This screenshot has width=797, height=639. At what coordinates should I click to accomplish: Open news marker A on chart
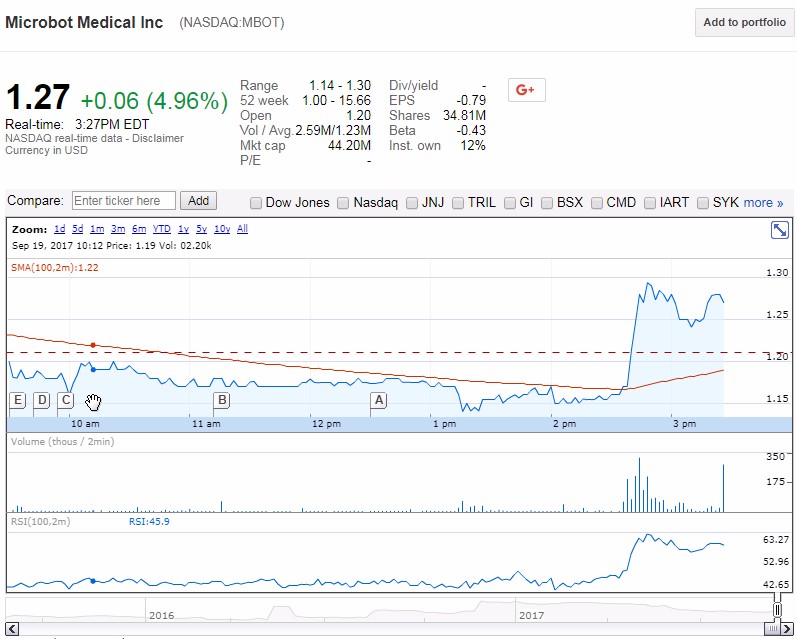378,401
